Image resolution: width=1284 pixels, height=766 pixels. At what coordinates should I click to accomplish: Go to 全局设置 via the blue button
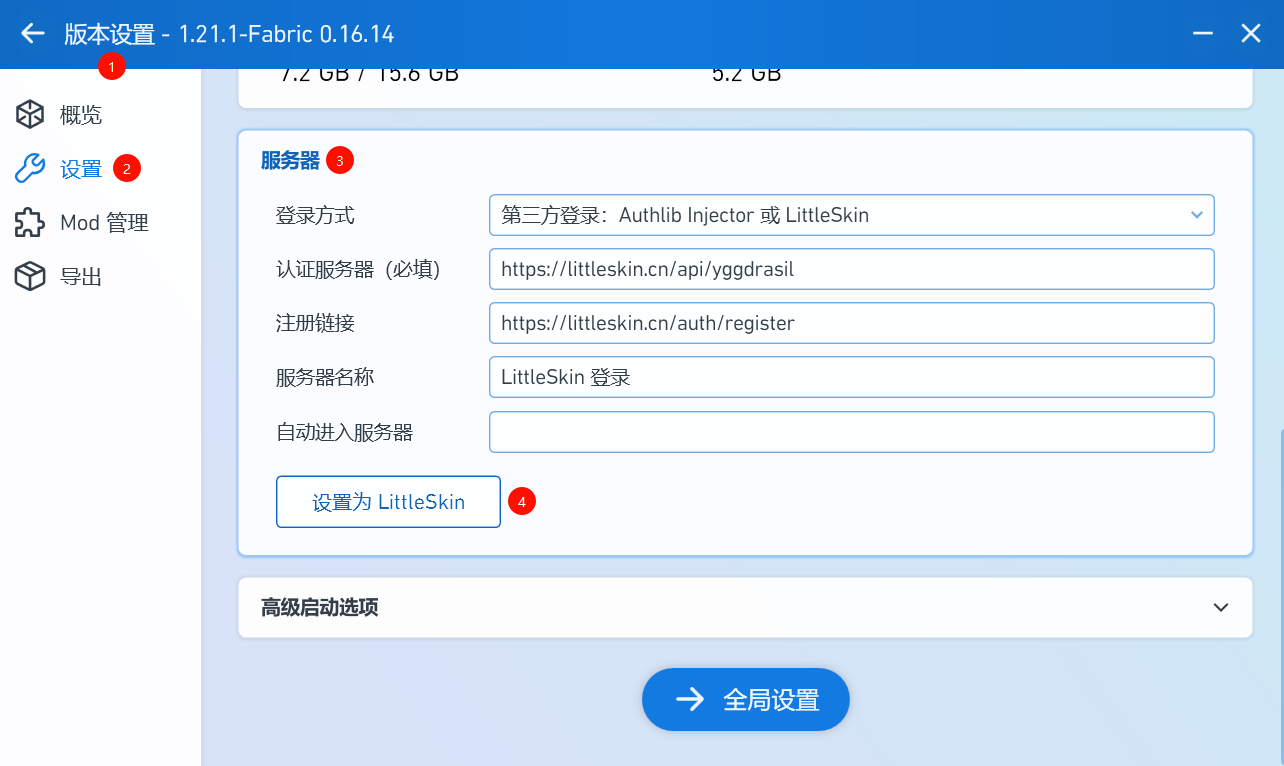click(x=746, y=700)
